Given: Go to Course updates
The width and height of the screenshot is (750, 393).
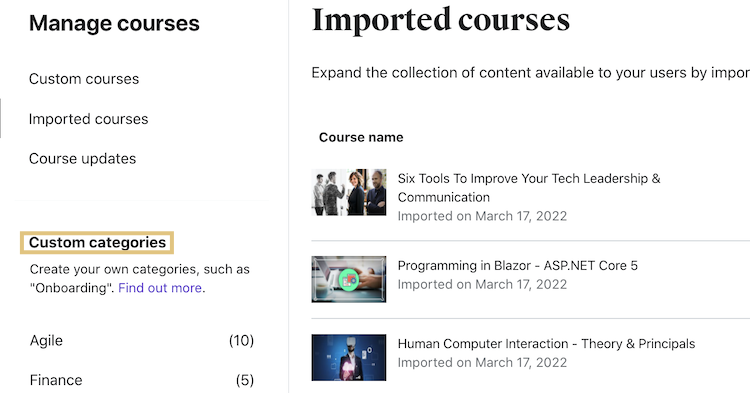Looking at the screenshot, I should click(82, 159).
